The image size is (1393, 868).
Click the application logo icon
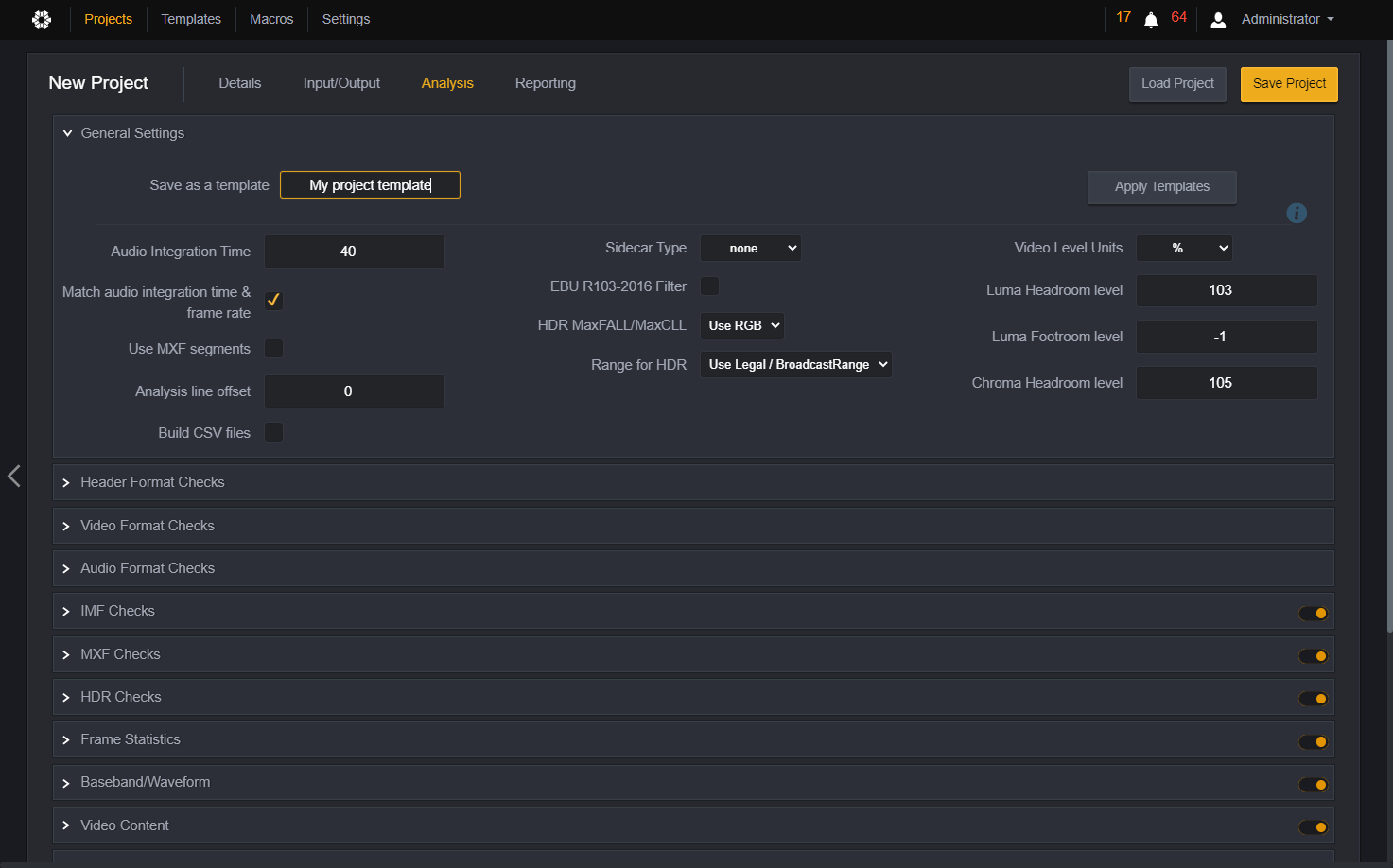click(x=42, y=19)
